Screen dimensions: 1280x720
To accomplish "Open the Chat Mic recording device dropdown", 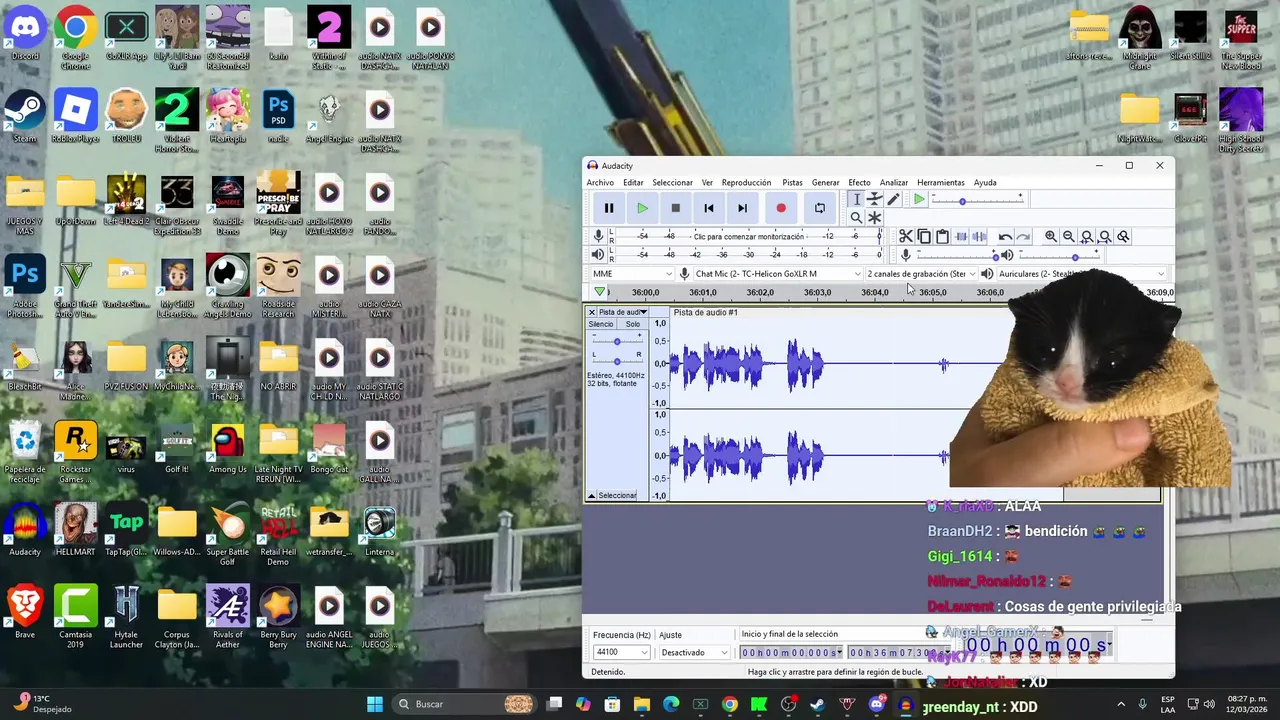I will (777, 274).
